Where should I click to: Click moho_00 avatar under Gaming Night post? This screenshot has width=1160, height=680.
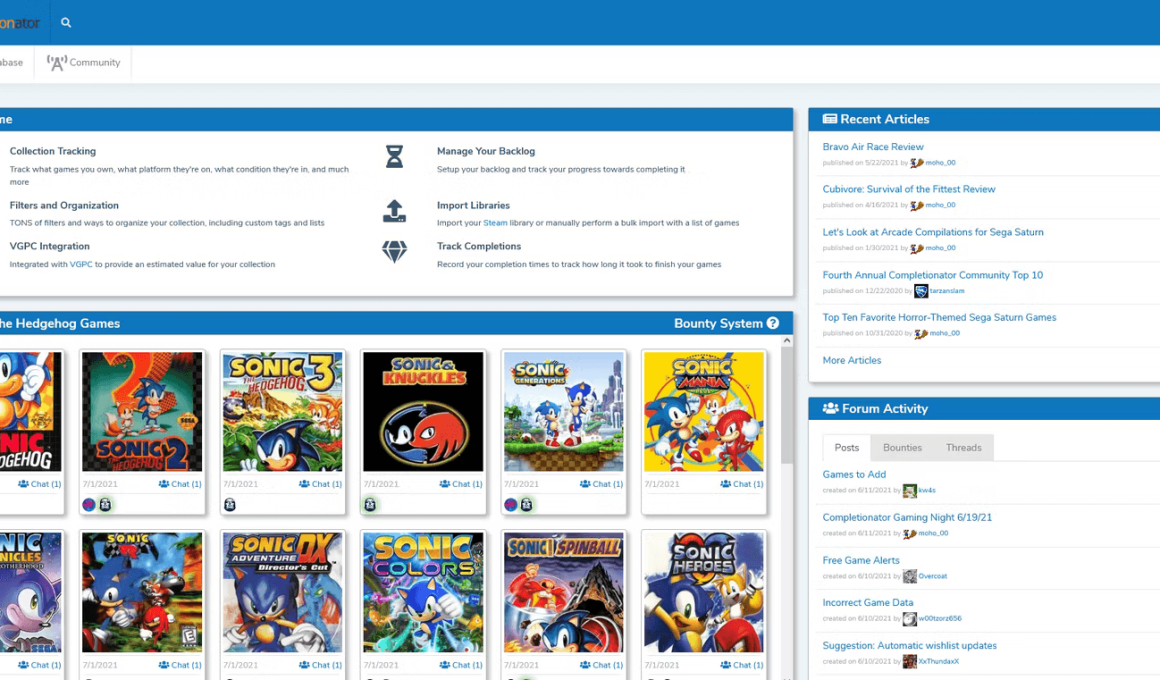point(910,533)
